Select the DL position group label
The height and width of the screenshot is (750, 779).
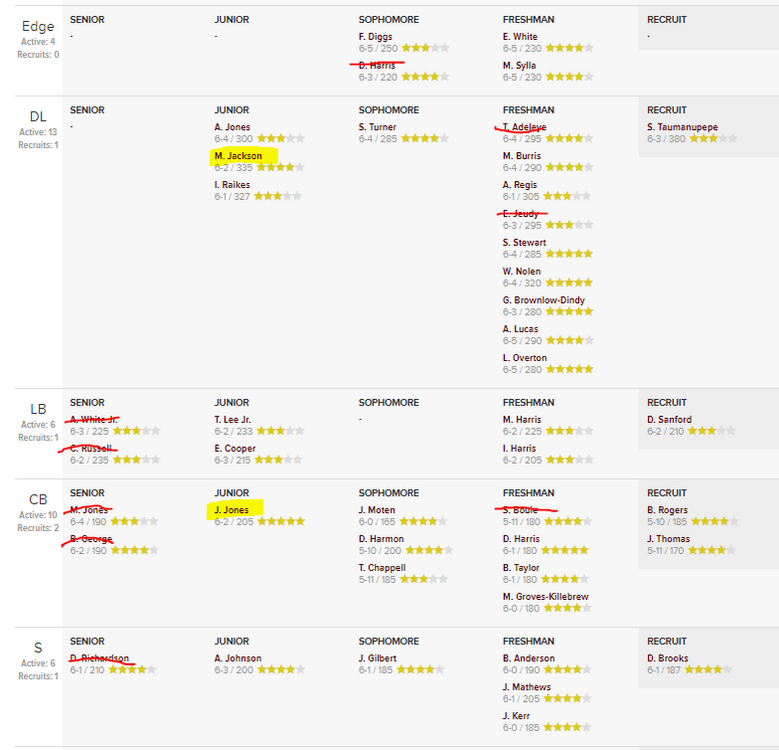pyautogui.click(x=38, y=117)
